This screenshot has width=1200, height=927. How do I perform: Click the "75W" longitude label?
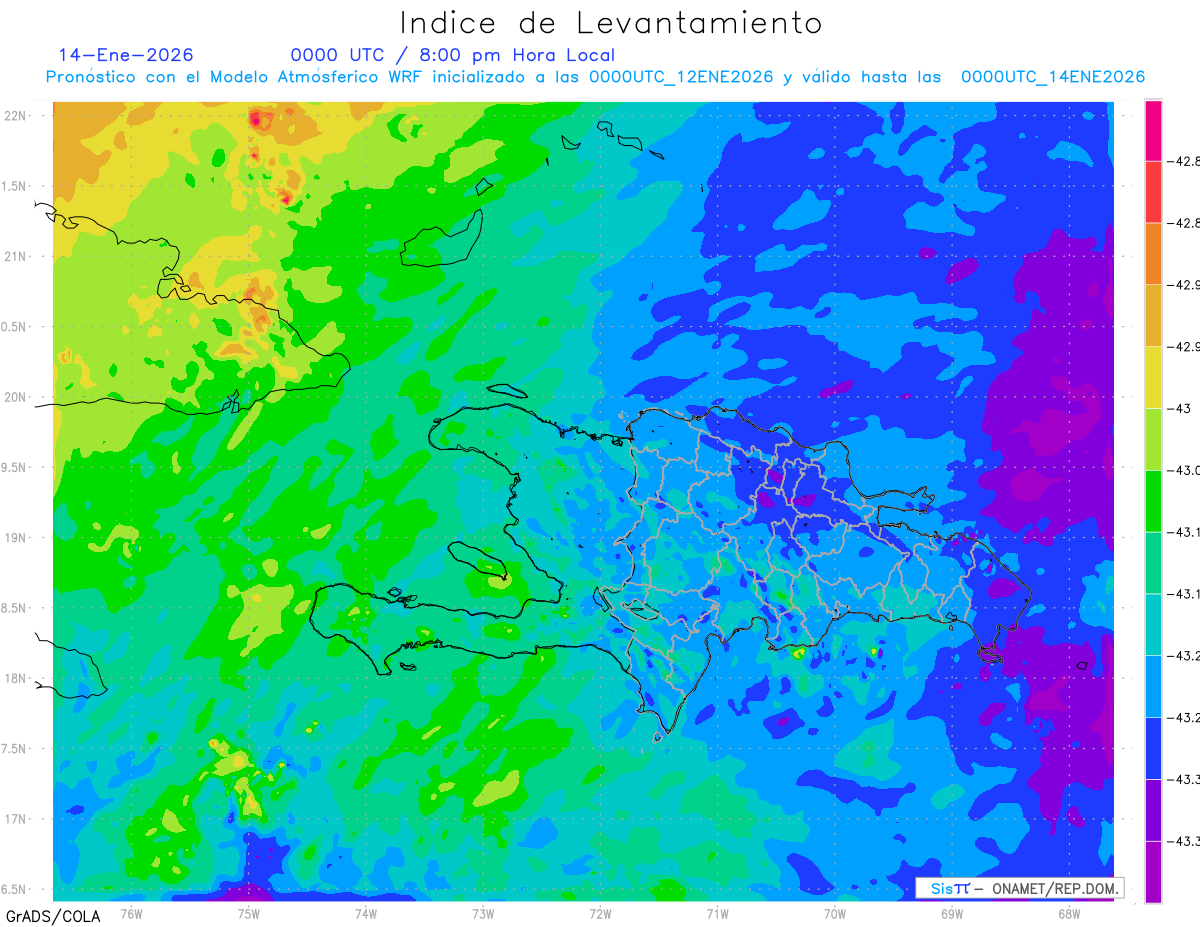point(249,913)
